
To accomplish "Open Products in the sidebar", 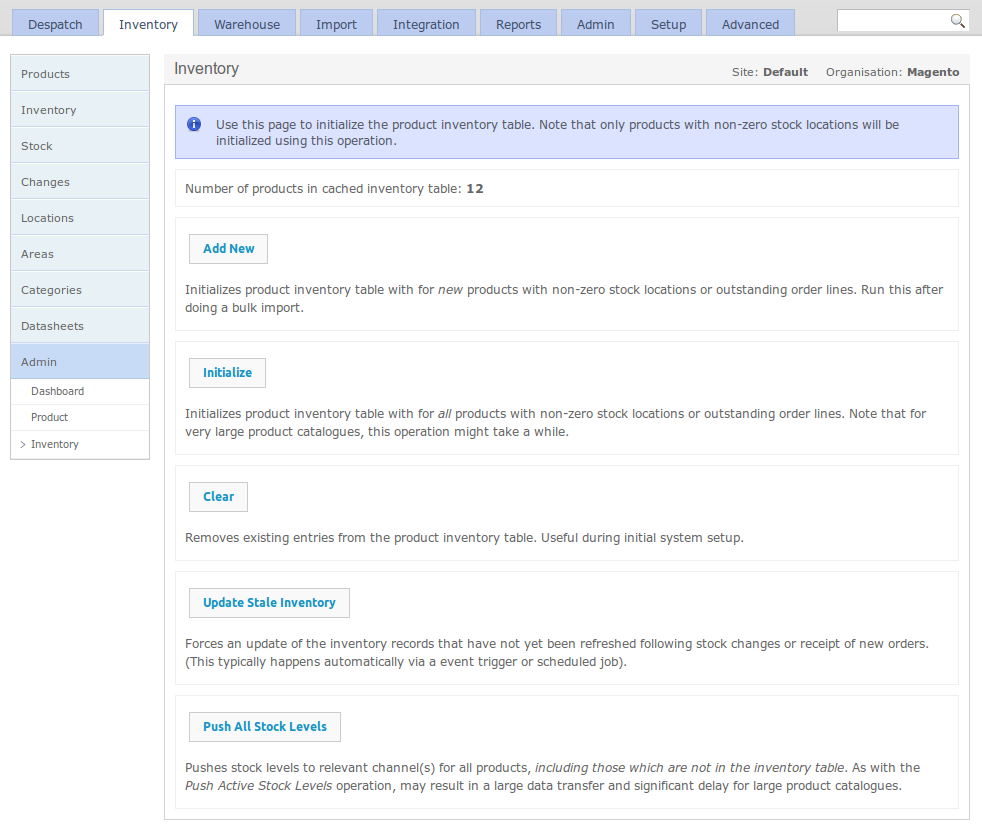I will click(x=80, y=74).
